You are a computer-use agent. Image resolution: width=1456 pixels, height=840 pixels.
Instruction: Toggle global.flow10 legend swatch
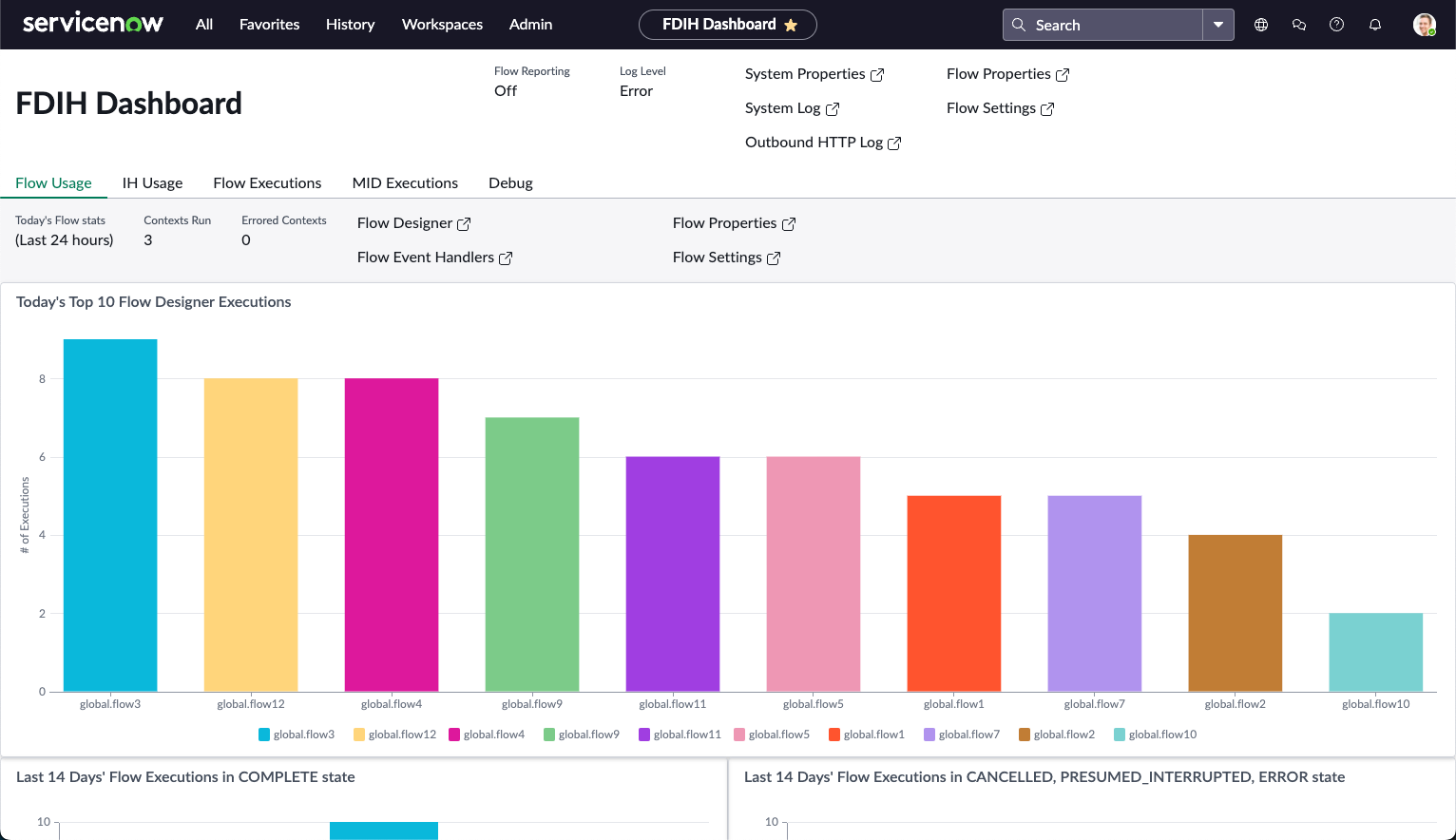click(x=1120, y=735)
